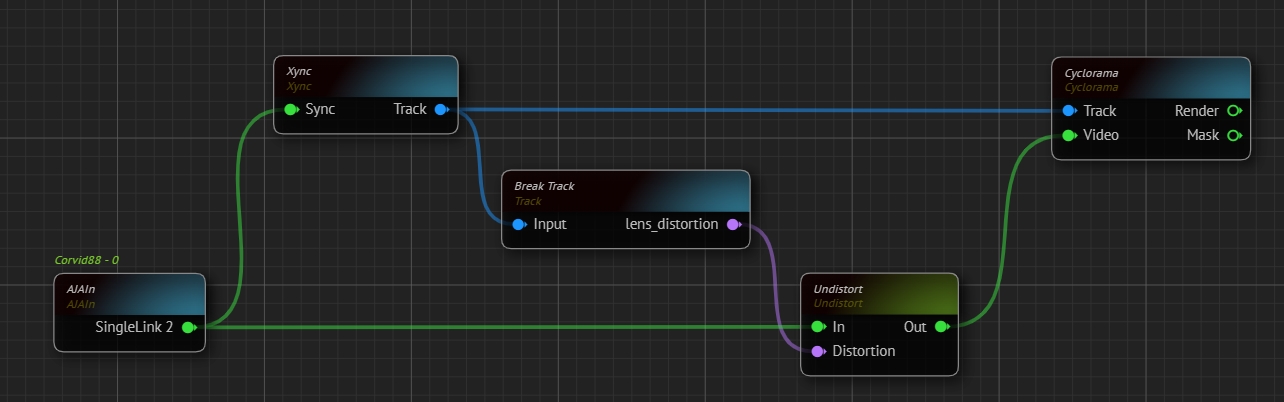
Task: Select the Cyclorama node header
Action: click(x=1150, y=79)
